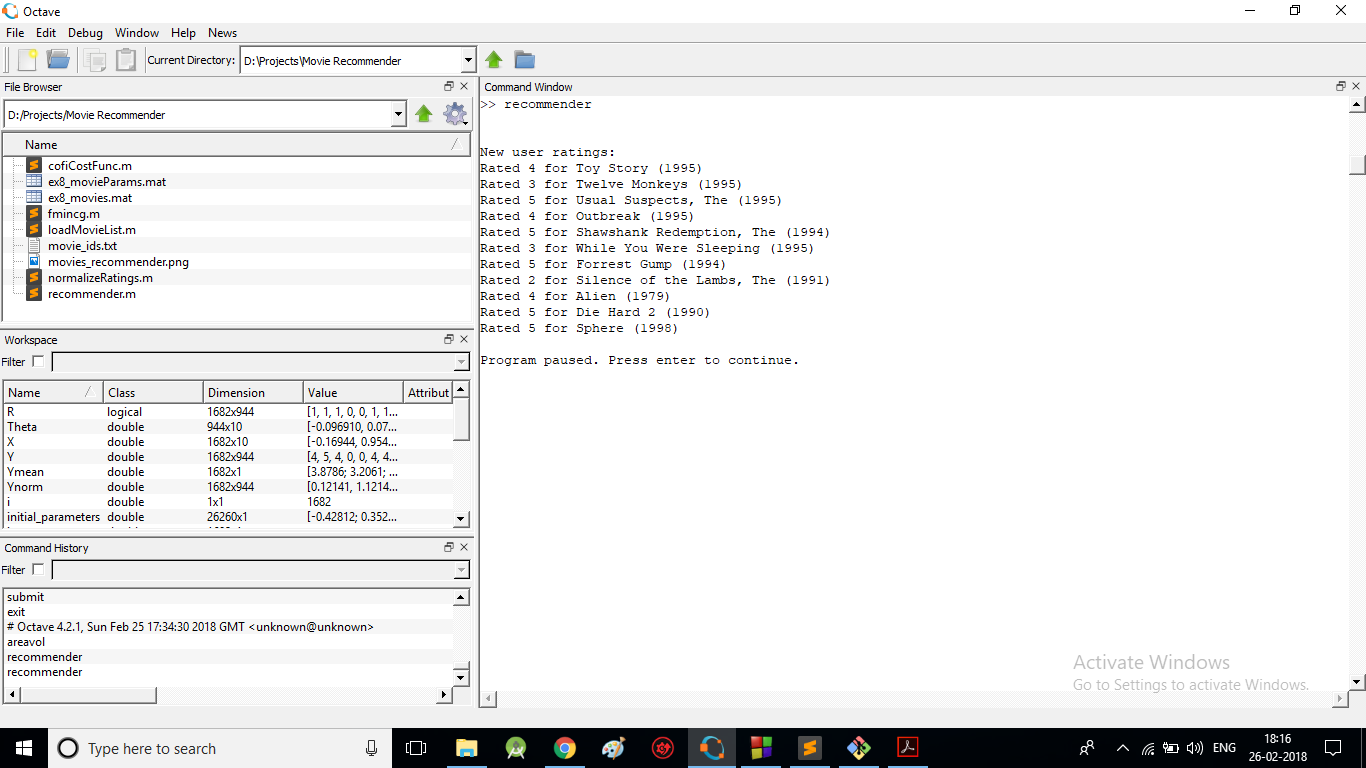Screen dimensions: 1366x768
Task: Undock the Command History panel
Action: tap(449, 548)
